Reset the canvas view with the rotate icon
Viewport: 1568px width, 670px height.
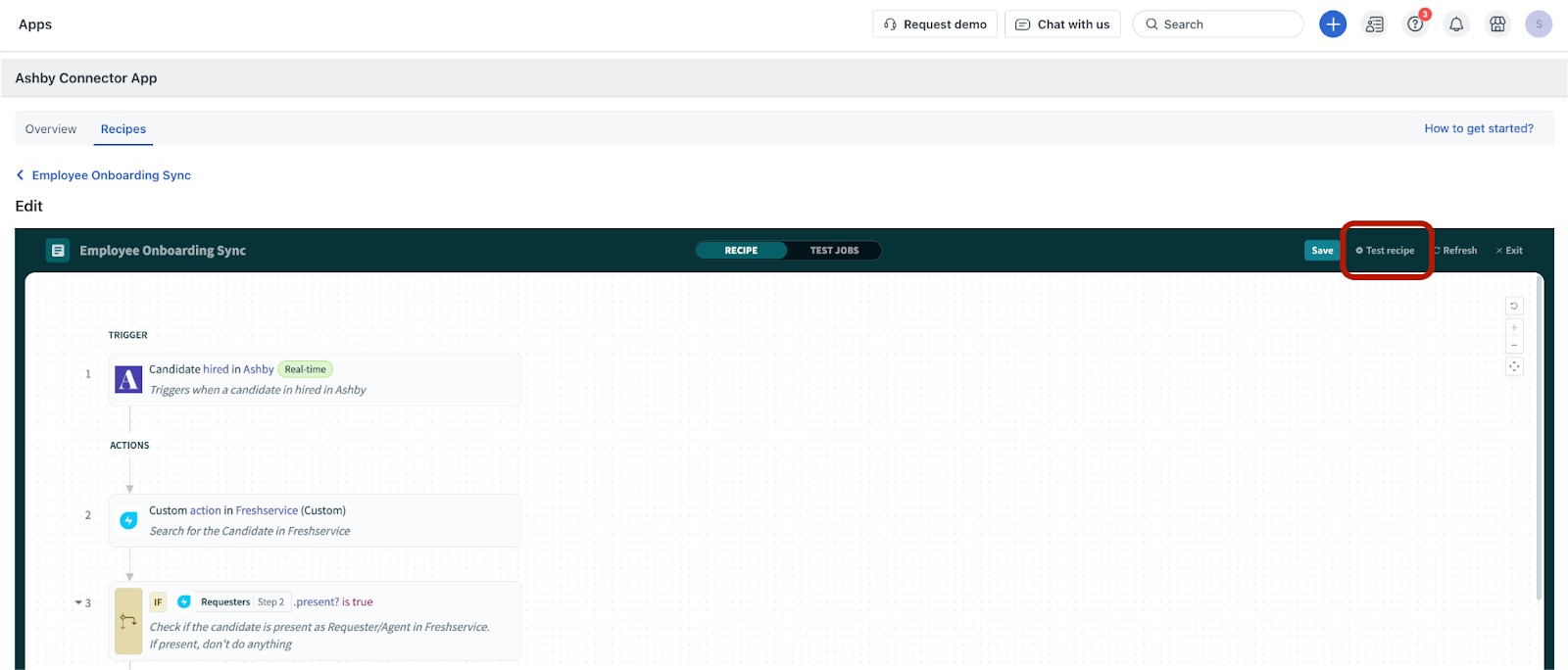coord(1514,307)
